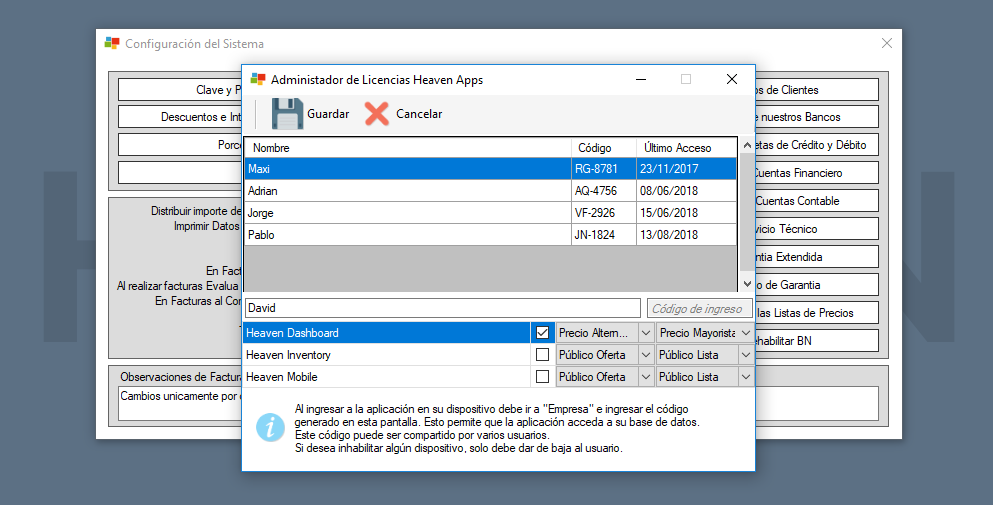
Task: Click the Guardar button label
Action: coord(328,114)
